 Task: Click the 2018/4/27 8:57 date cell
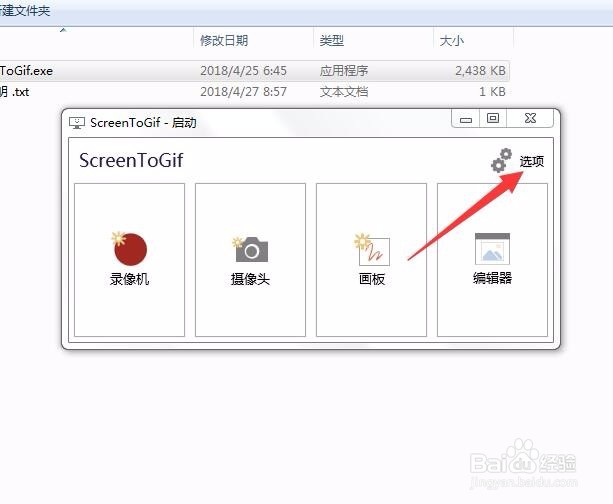[x=243, y=91]
